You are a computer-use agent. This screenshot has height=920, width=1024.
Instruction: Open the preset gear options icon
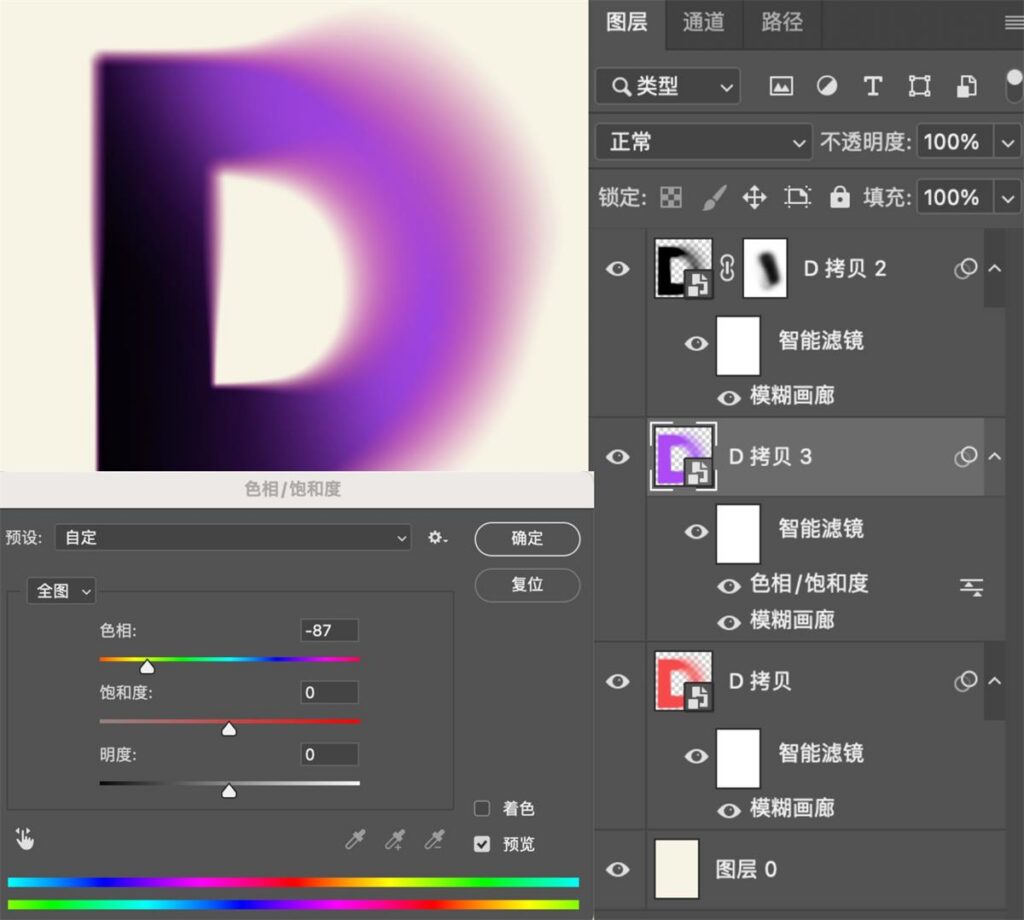click(x=437, y=538)
